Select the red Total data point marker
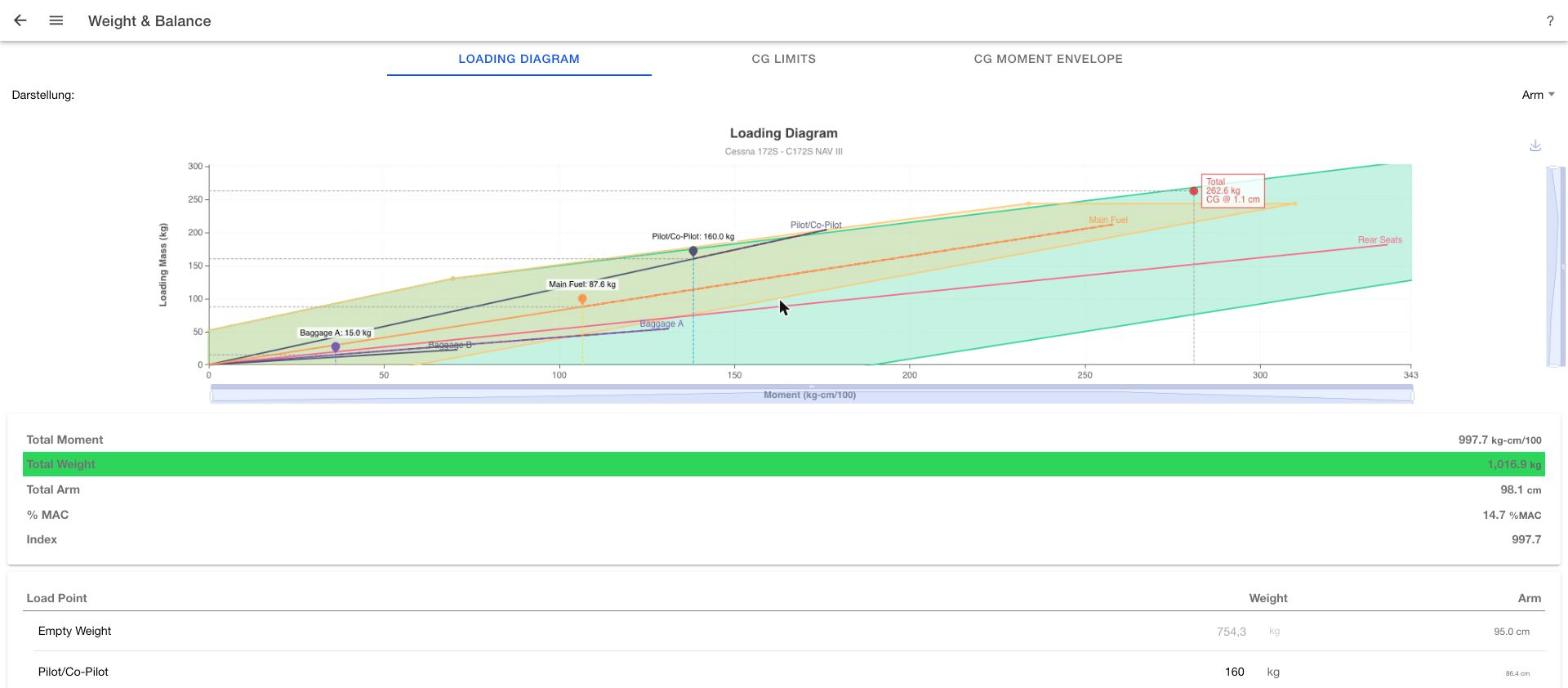 pyautogui.click(x=1193, y=191)
